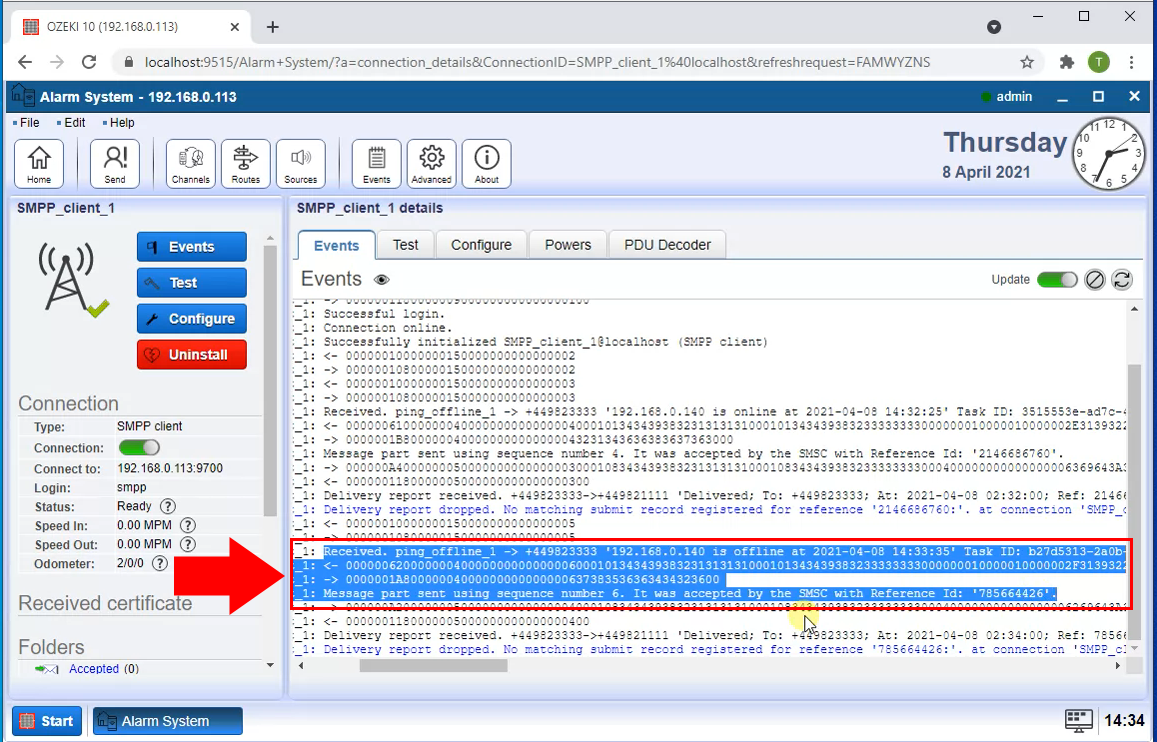Viewport: 1157px width, 742px height.
Task: Click the refresh events icon
Action: pyautogui.click(x=1122, y=280)
